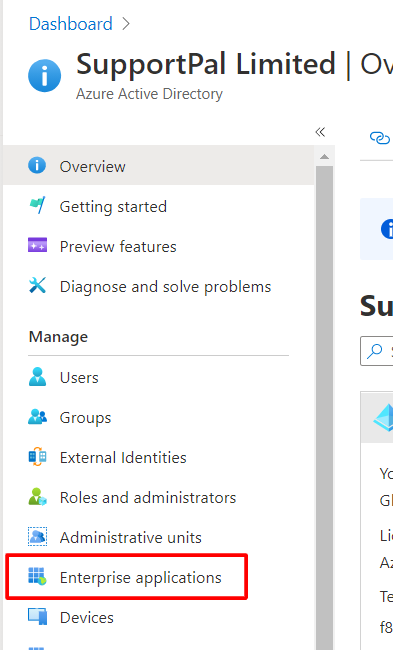
Task: Click the Diagnose and solve problems tools icon
Action: [x=37, y=285]
